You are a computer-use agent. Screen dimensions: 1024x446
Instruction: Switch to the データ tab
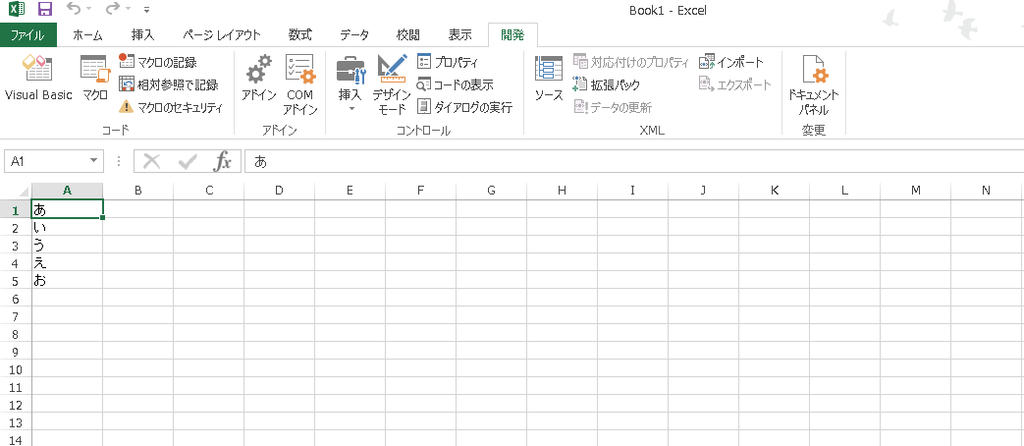click(354, 35)
